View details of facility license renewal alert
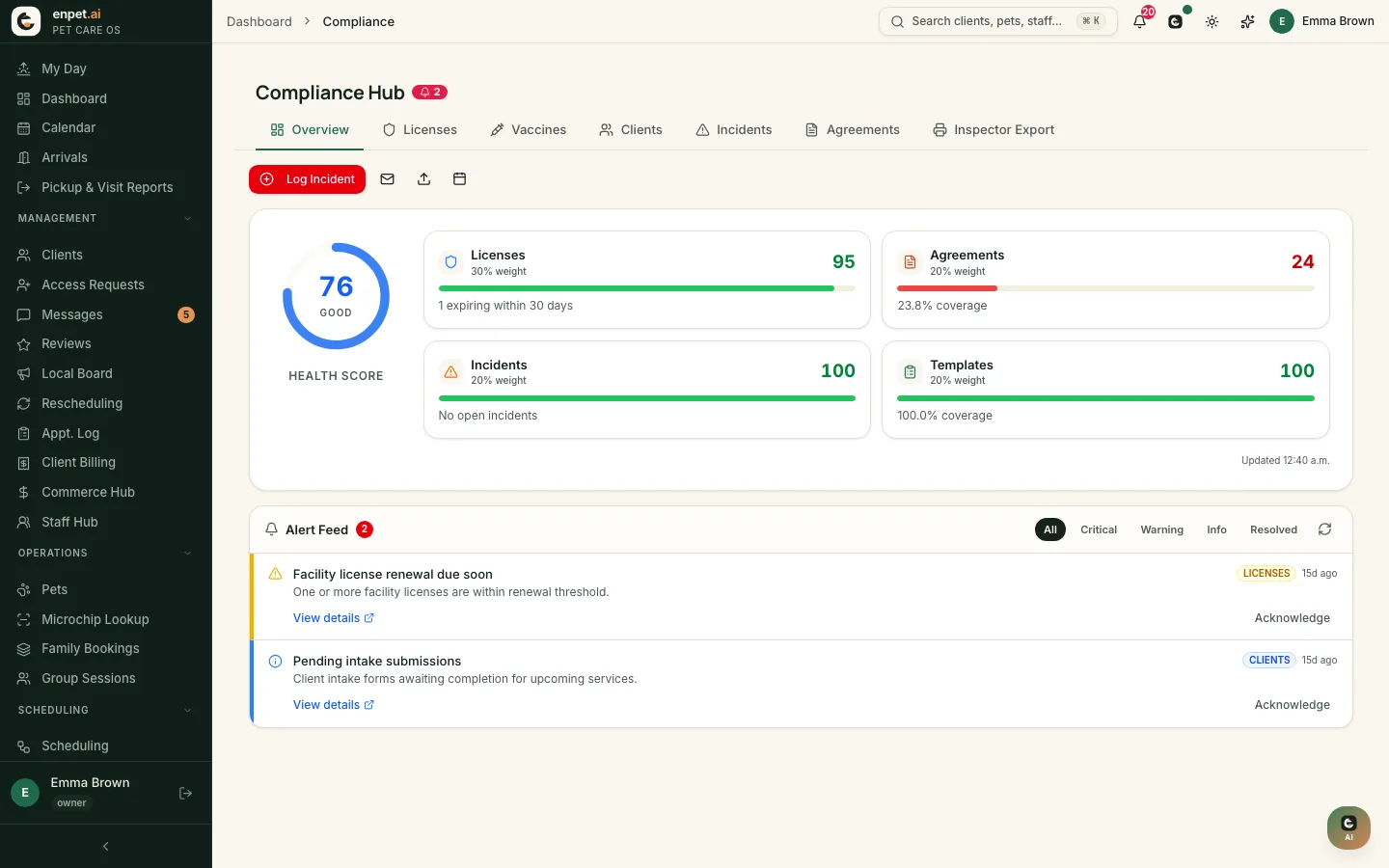Screen dimensions: 1389x868 334,618
